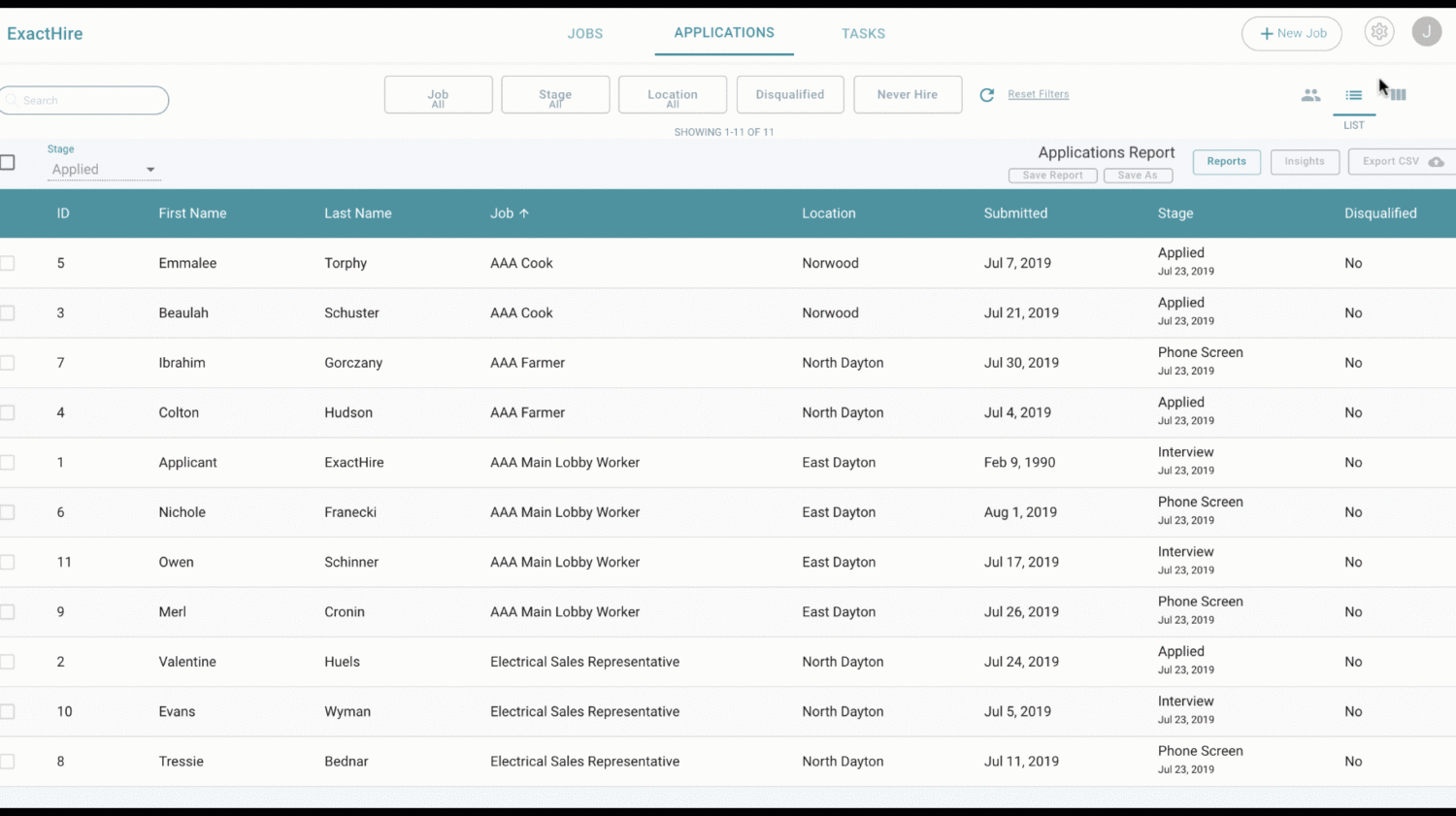Click the search magnifier icon
1456x816 pixels.
(x=12, y=100)
